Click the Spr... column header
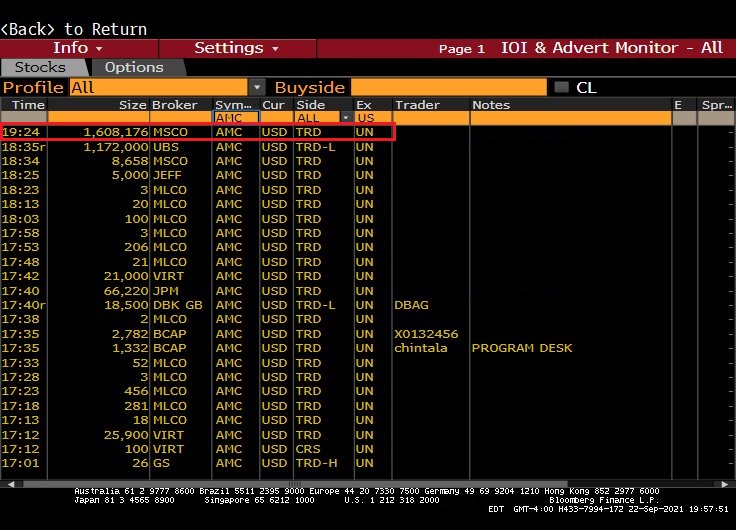 pyautogui.click(x=717, y=105)
